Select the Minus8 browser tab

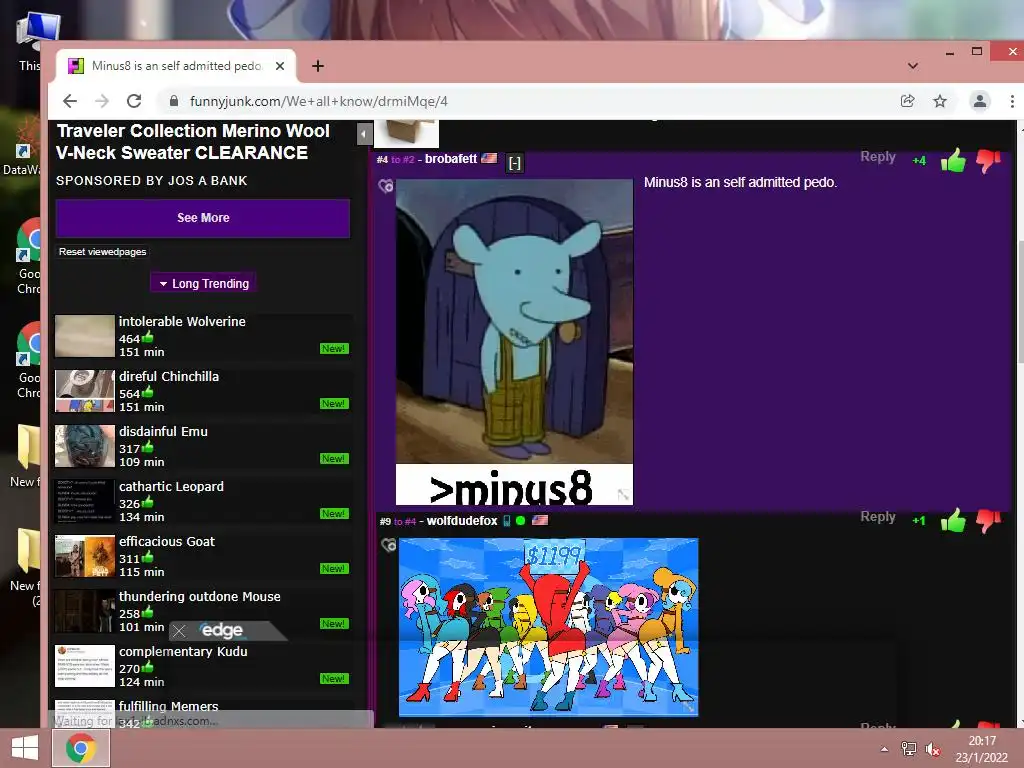click(x=176, y=66)
